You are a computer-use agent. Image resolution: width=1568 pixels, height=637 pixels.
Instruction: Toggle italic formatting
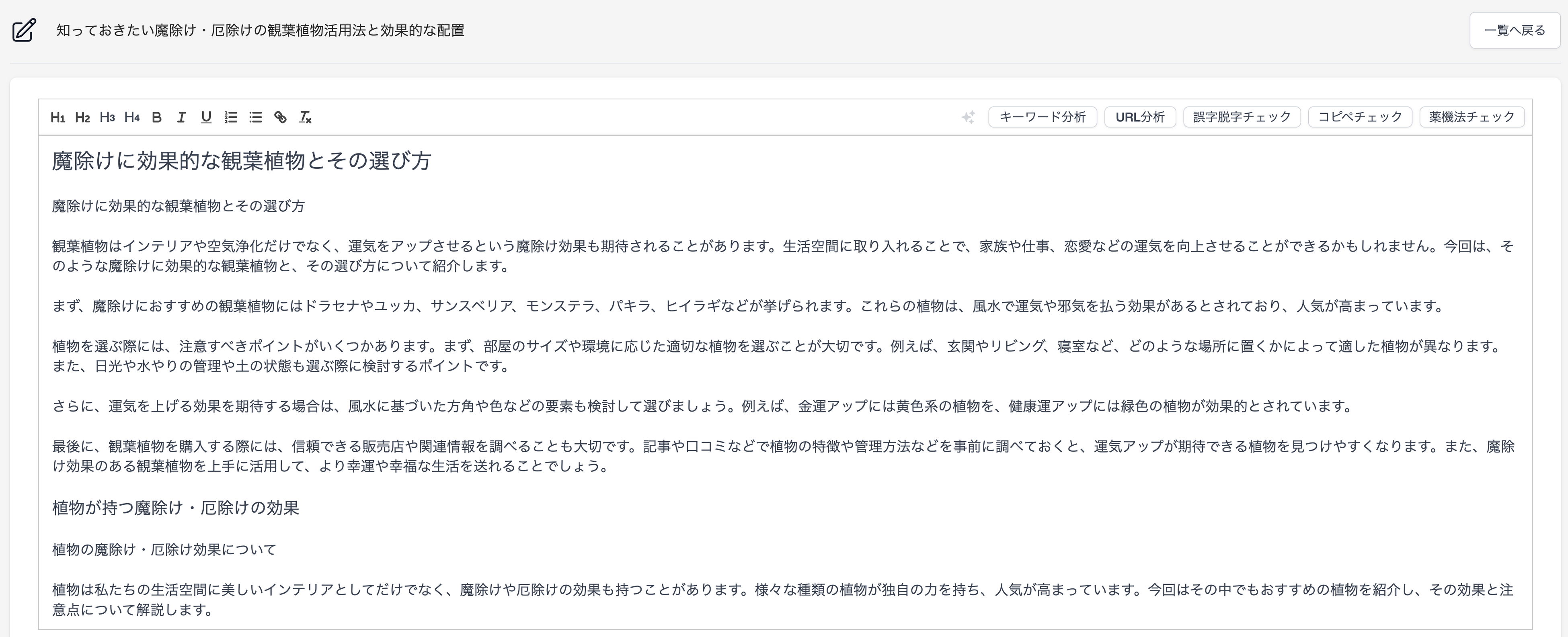click(x=181, y=117)
